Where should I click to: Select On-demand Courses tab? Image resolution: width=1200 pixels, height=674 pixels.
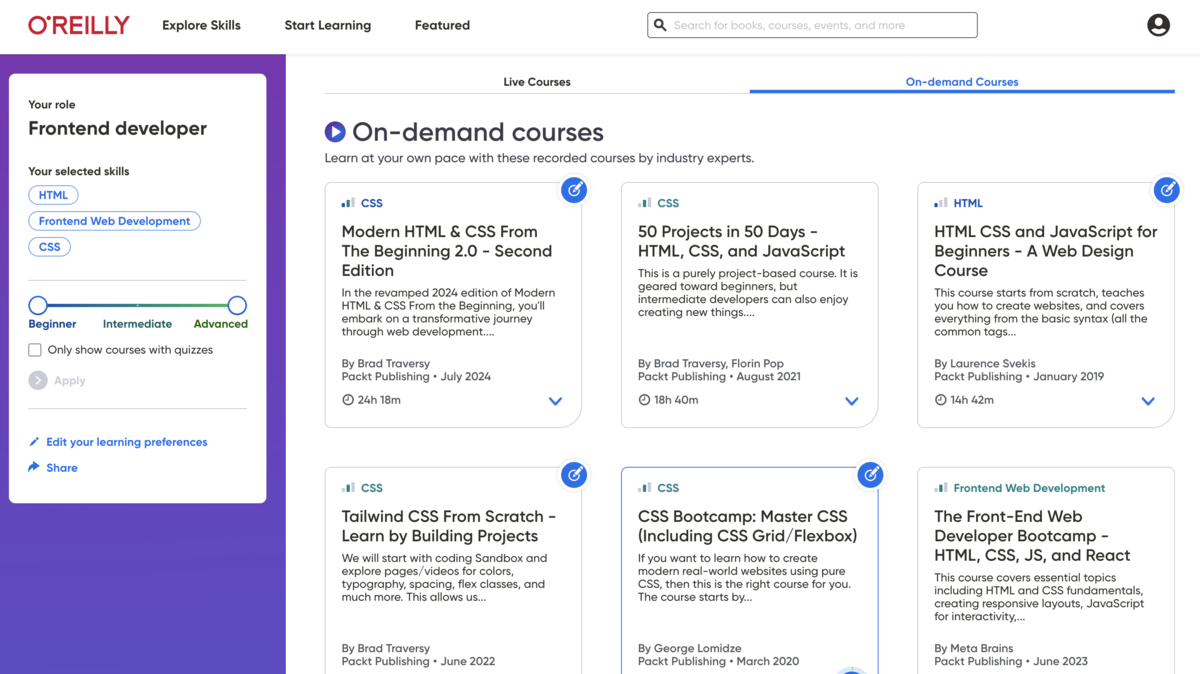(x=962, y=82)
